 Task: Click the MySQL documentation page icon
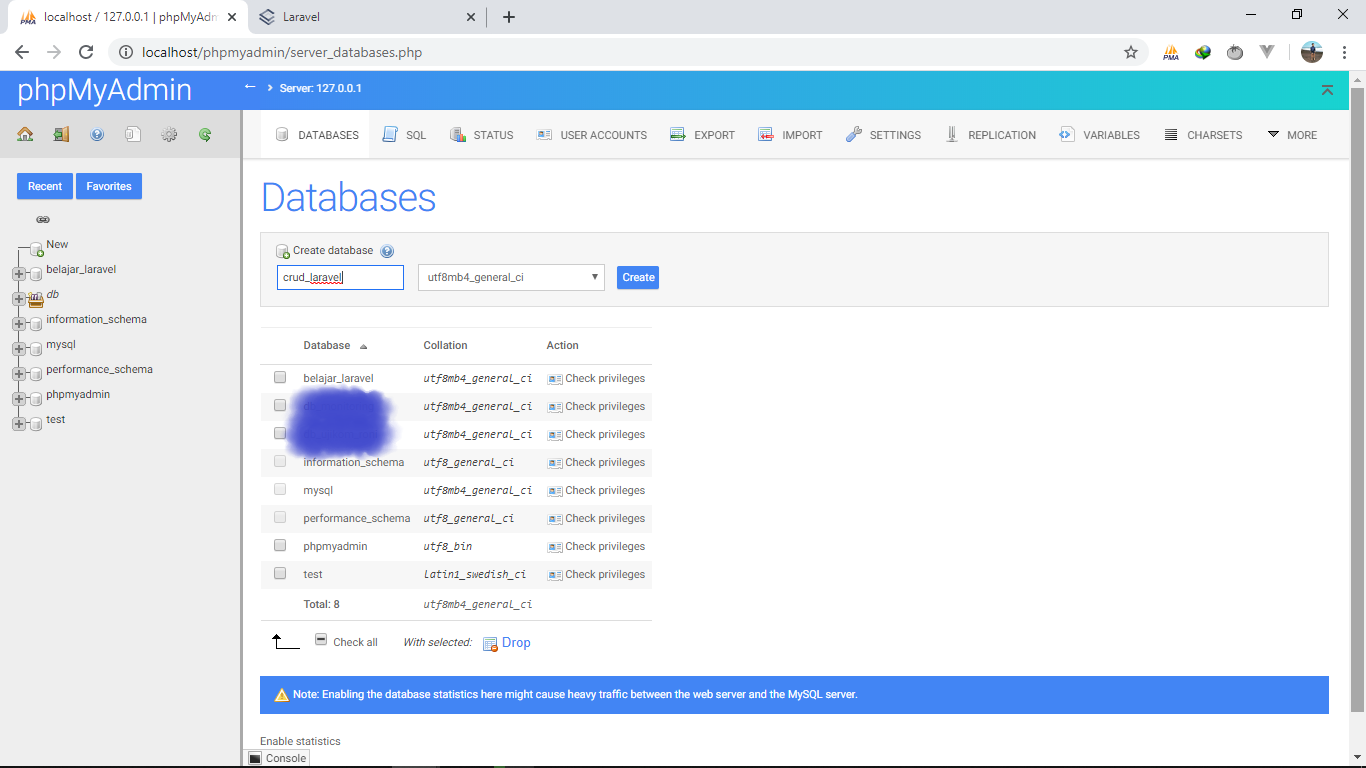click(x=133, y=133)
